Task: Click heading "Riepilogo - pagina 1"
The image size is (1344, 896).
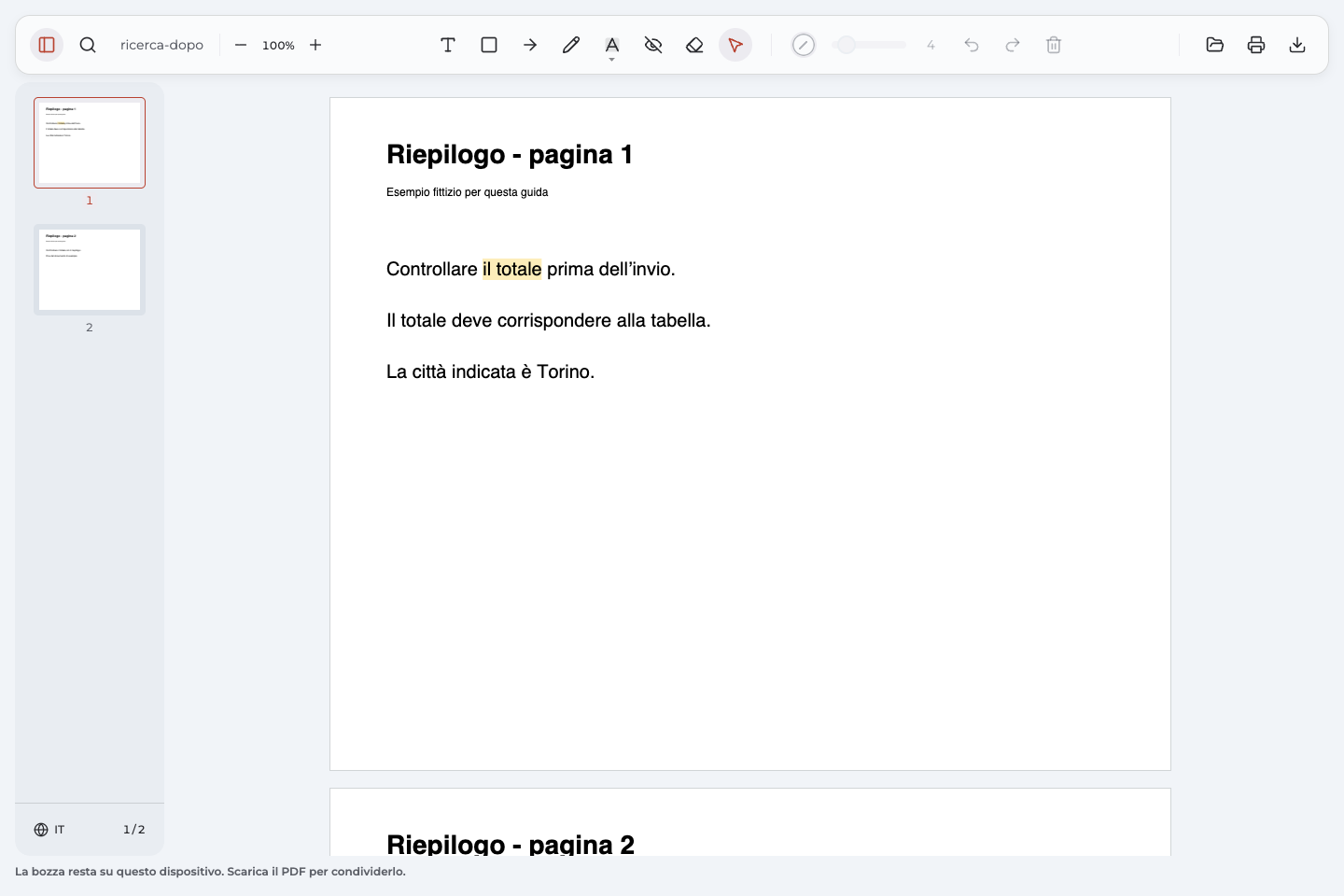Action: click(x=510, y=154)
